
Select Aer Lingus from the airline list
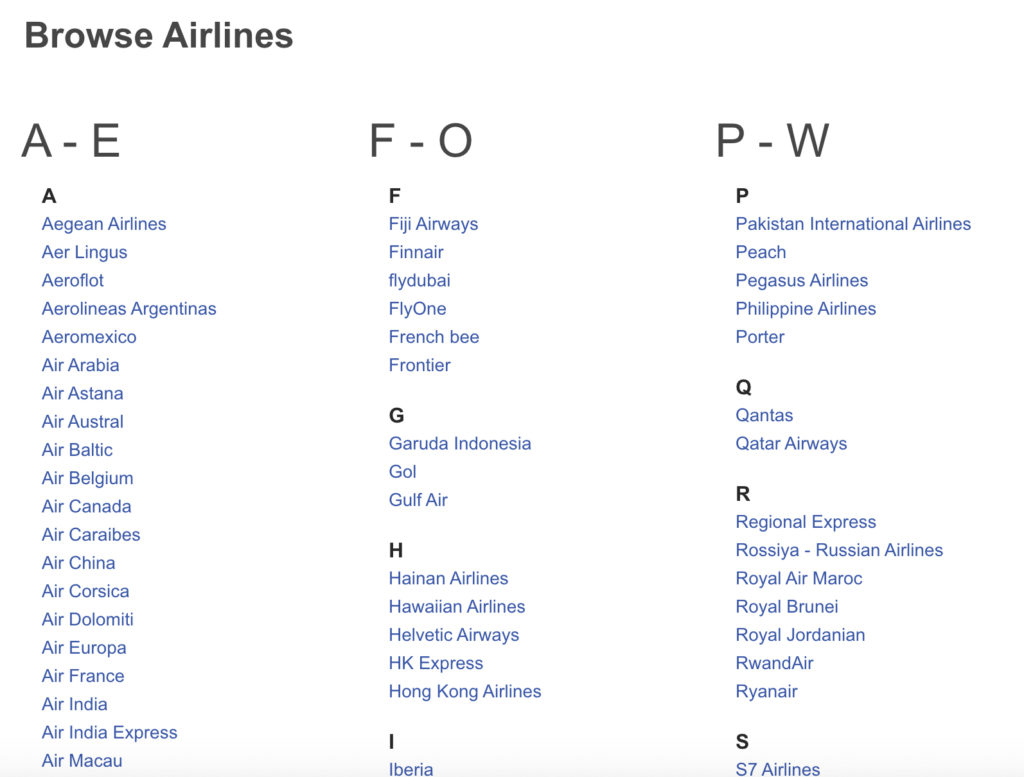(83, 252)
